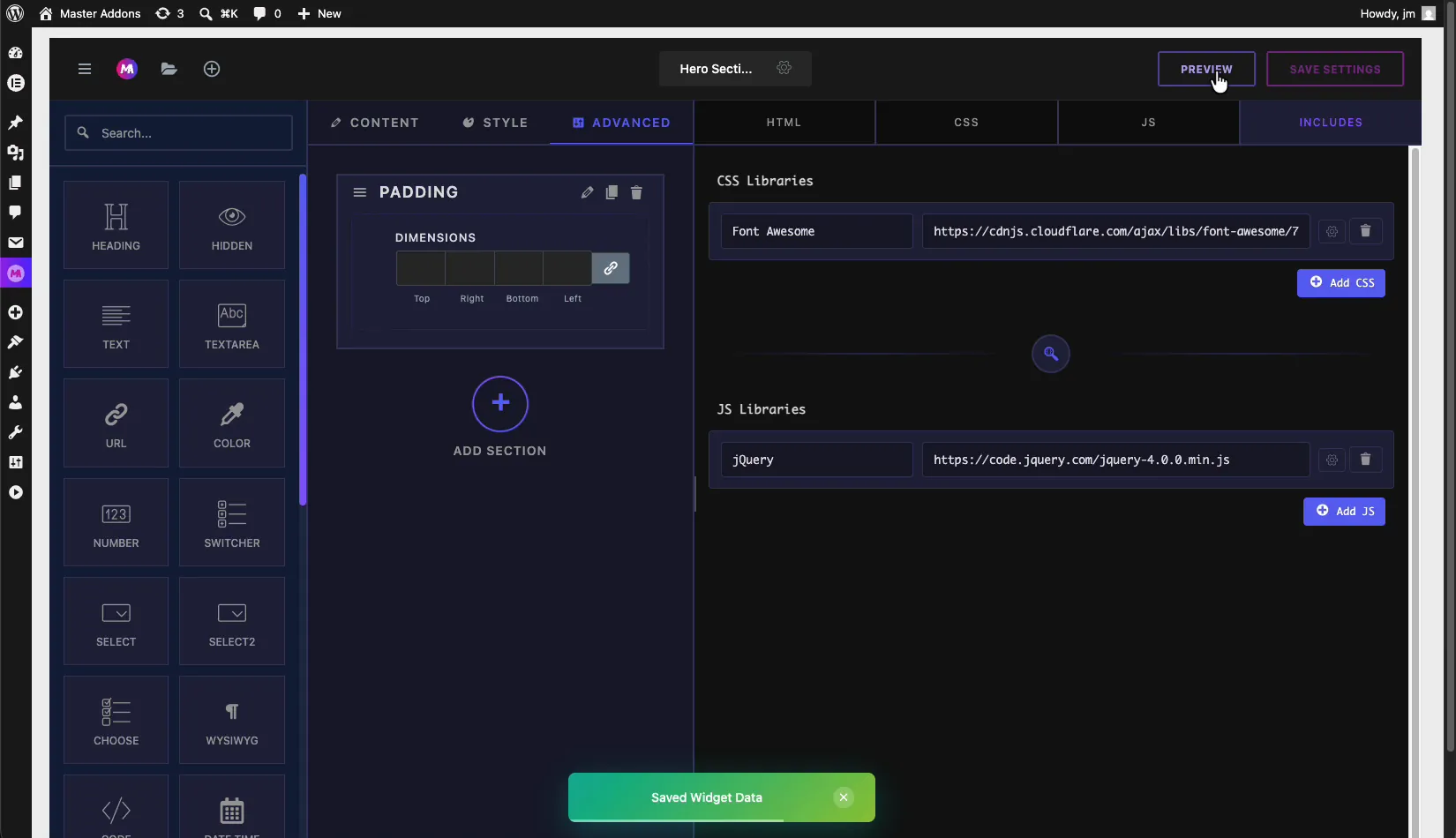Click the Left dimension input
1456x838 pixels.
click(x=567, y=268)
